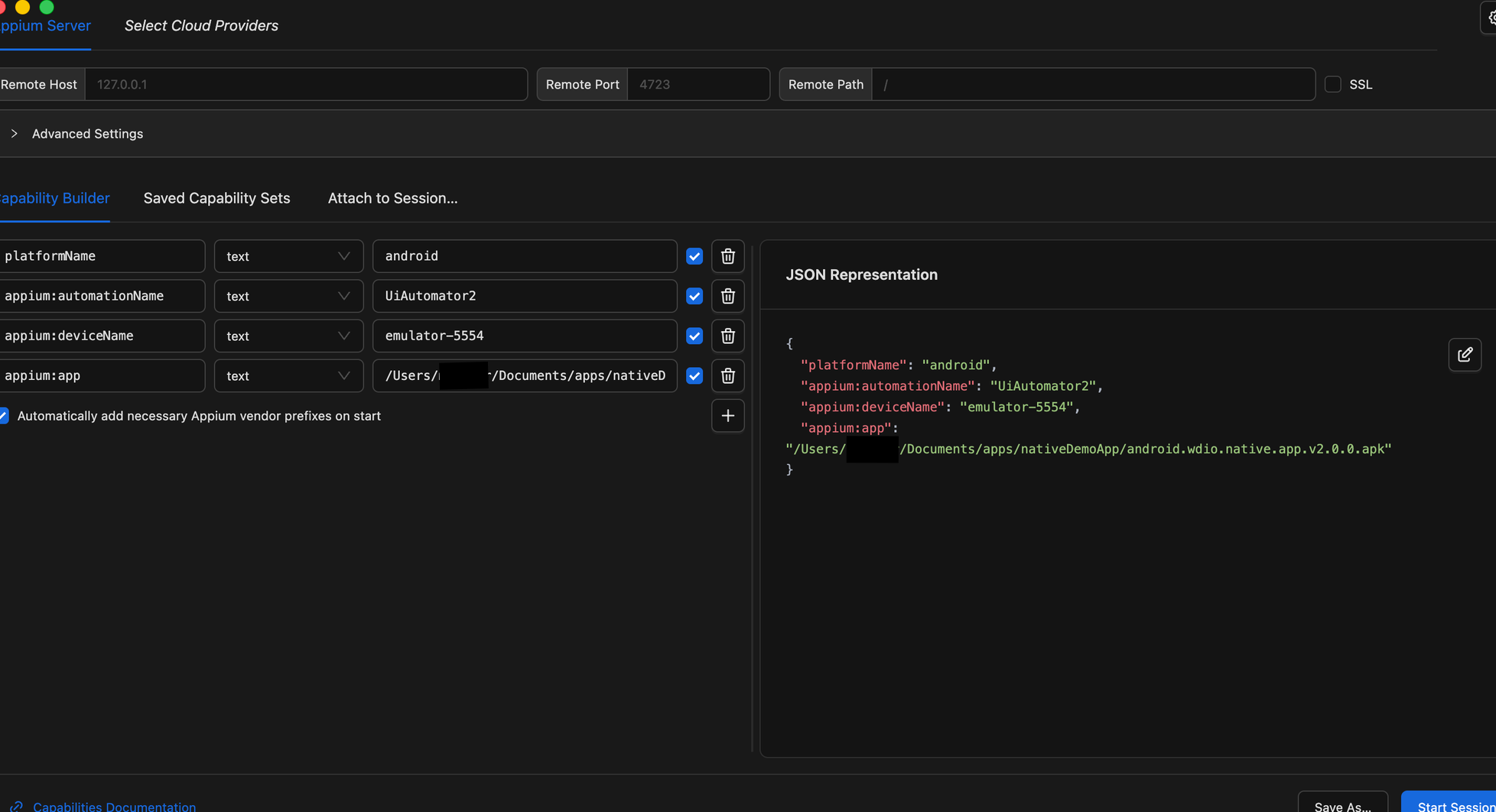Disable the appium:deviceName capability checkbox
1496x812 pixels.
pyautogui.click(x=694, y=336)
